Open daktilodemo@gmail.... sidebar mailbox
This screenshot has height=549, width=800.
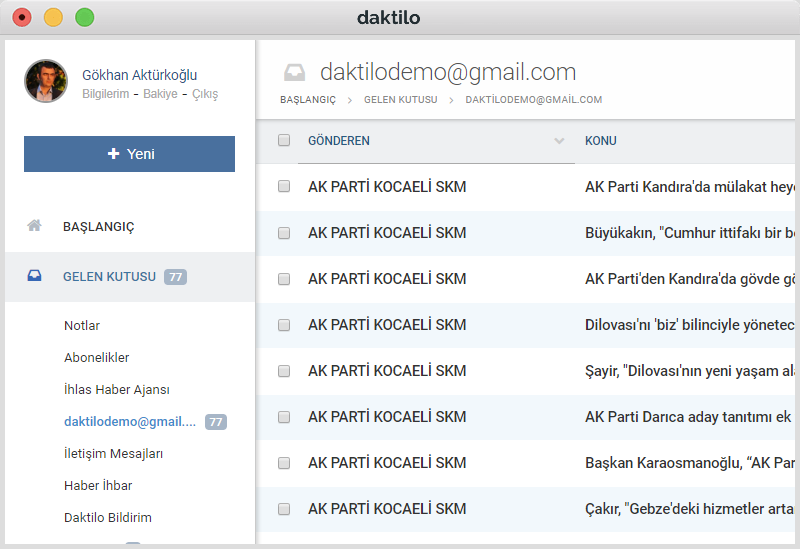(130, 421)
